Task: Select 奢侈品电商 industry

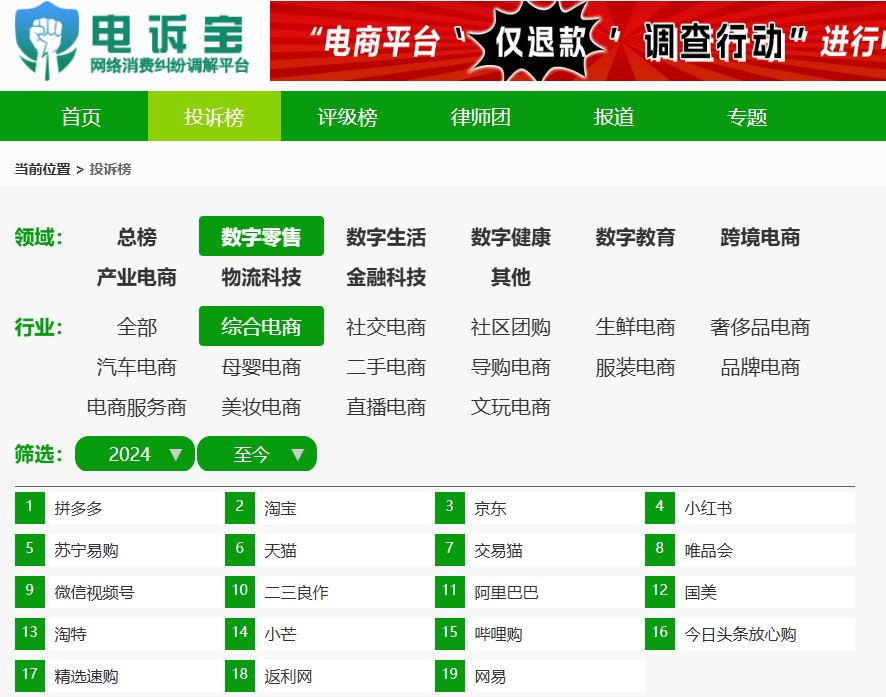Action: tap(760, 326)
